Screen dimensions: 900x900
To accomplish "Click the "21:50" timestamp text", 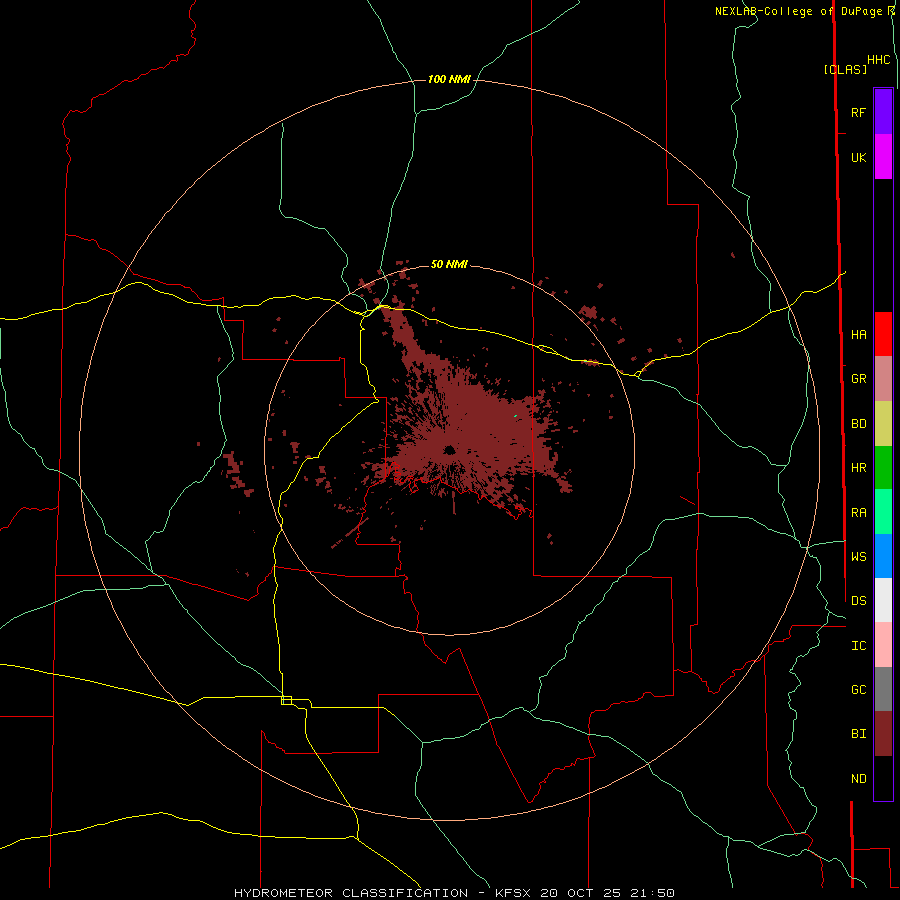I will pos(654,893).
